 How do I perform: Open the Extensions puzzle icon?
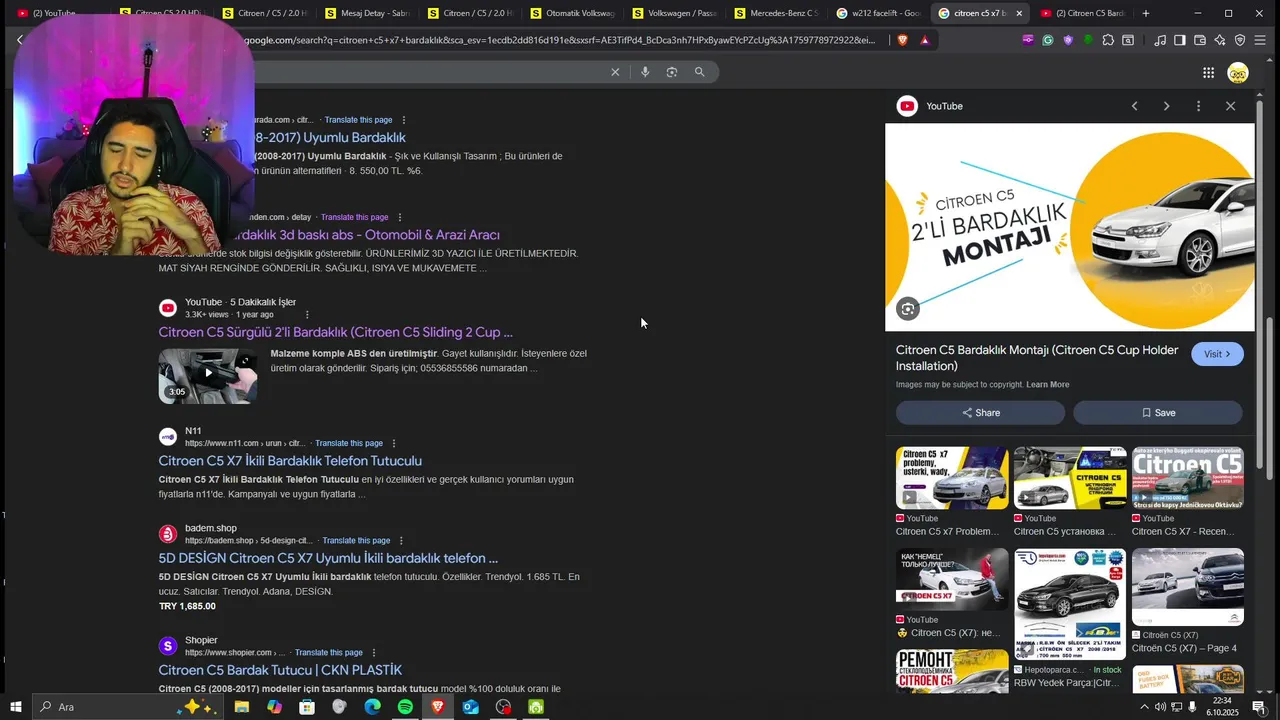(1108, 40)
